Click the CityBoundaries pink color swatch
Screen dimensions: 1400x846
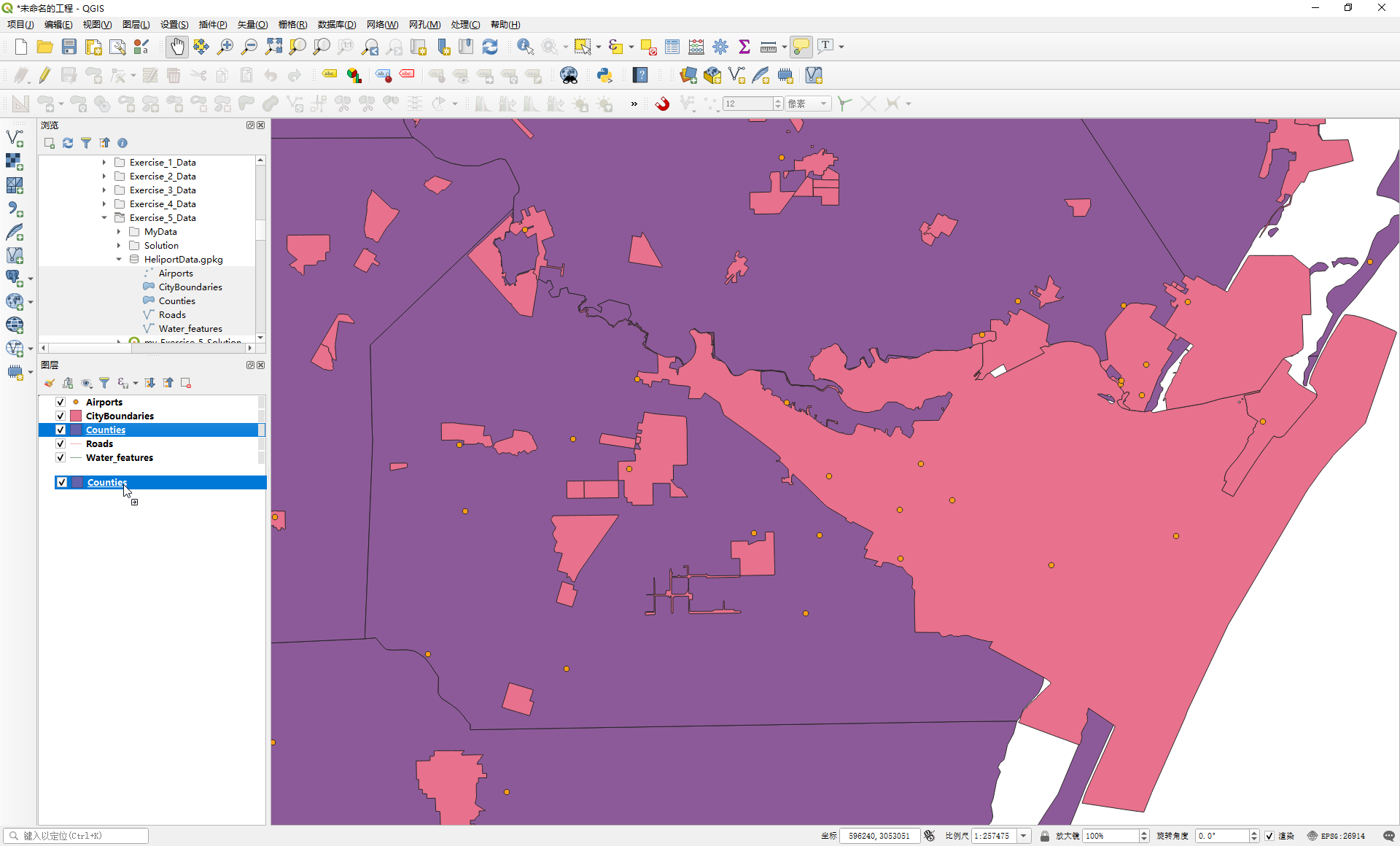click(x=76, y=416)
